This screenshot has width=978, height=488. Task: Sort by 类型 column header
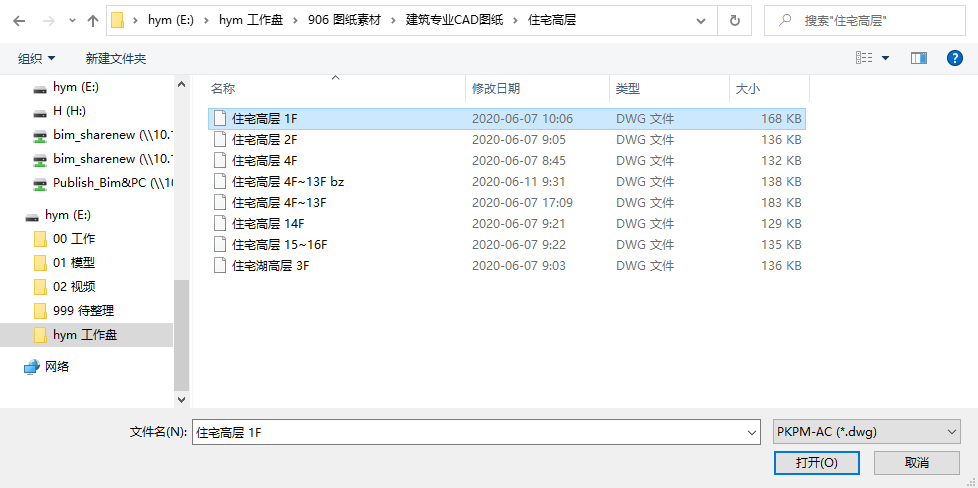[x=669, y=89]
